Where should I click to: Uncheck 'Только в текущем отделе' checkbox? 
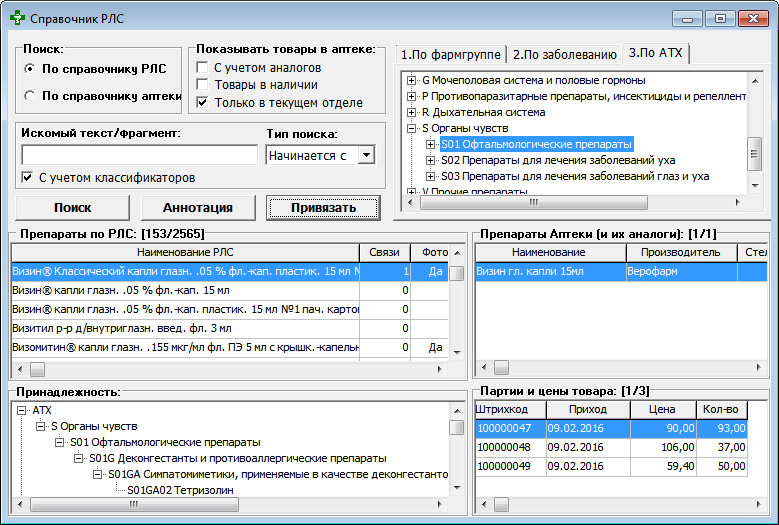pos(203,103)
